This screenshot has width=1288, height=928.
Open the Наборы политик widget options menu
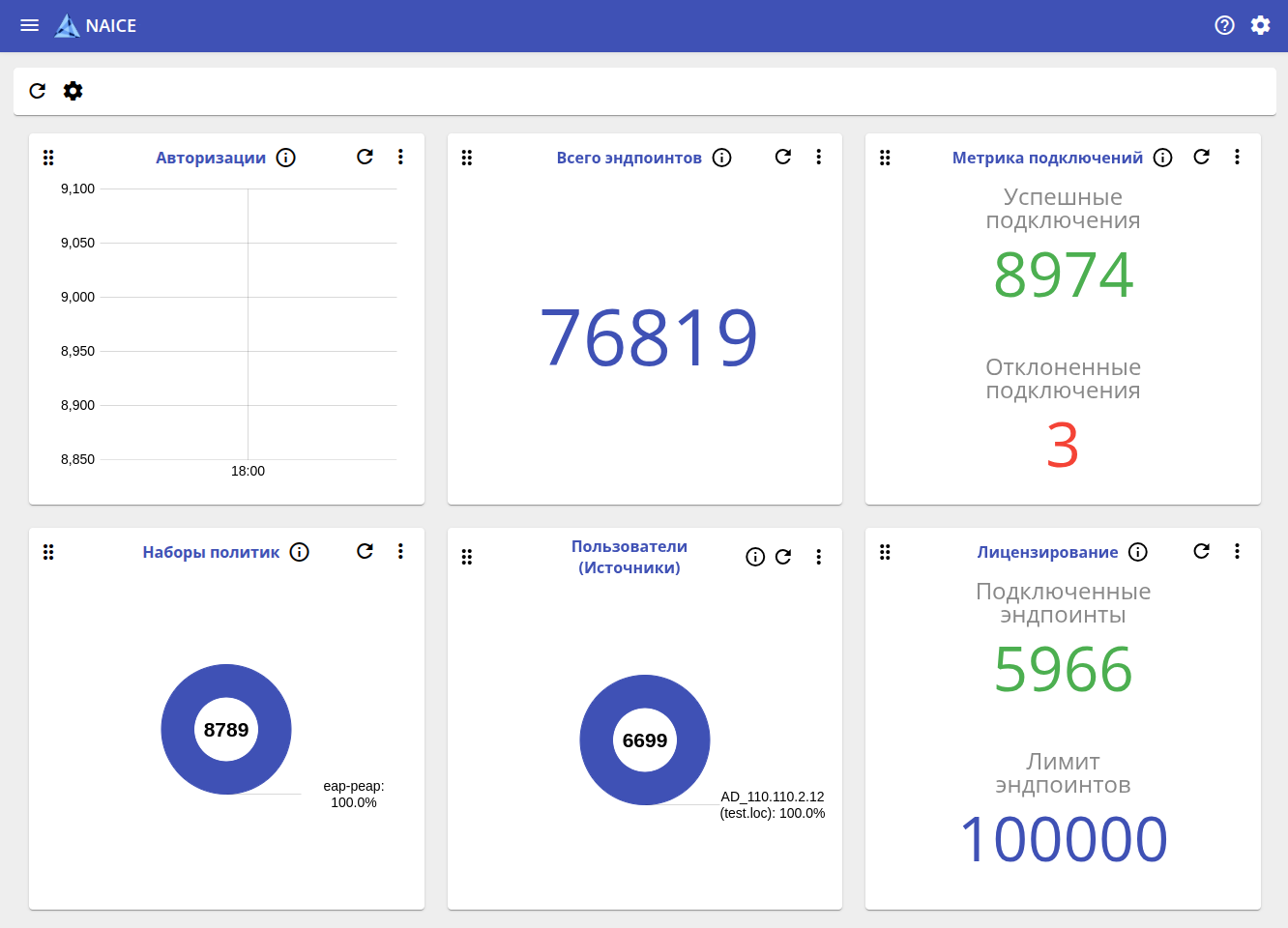pos(400,551)
